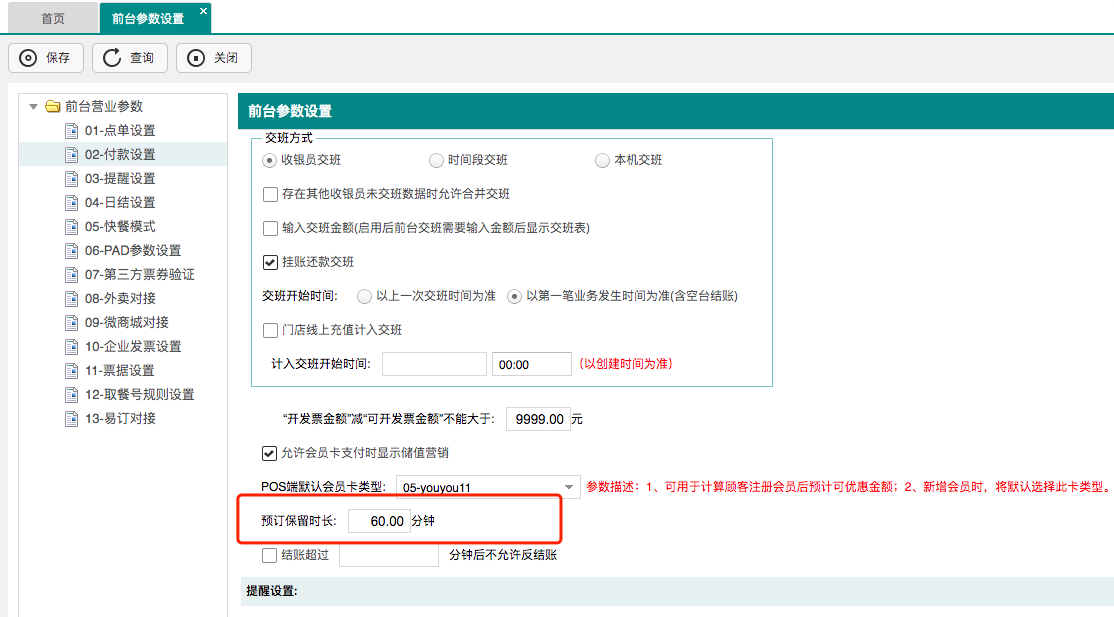The image size is (1114, 617).
Task: Select 05-快餐模式 in the sidebar
Action: coord(119,227)
